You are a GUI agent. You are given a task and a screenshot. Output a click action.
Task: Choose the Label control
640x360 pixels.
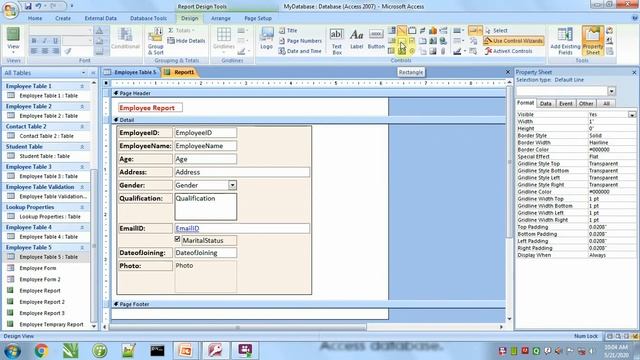coord(356,40)
